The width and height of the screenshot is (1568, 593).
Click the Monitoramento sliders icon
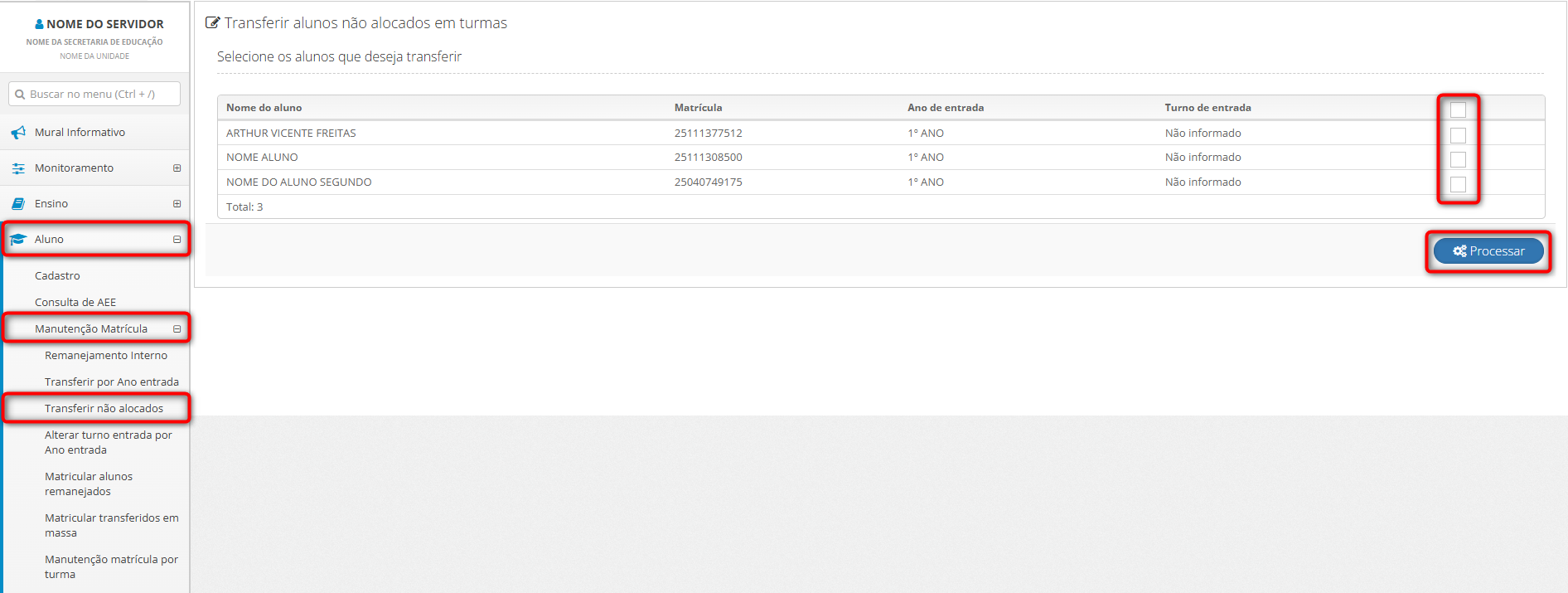click(x=18, y=168)
